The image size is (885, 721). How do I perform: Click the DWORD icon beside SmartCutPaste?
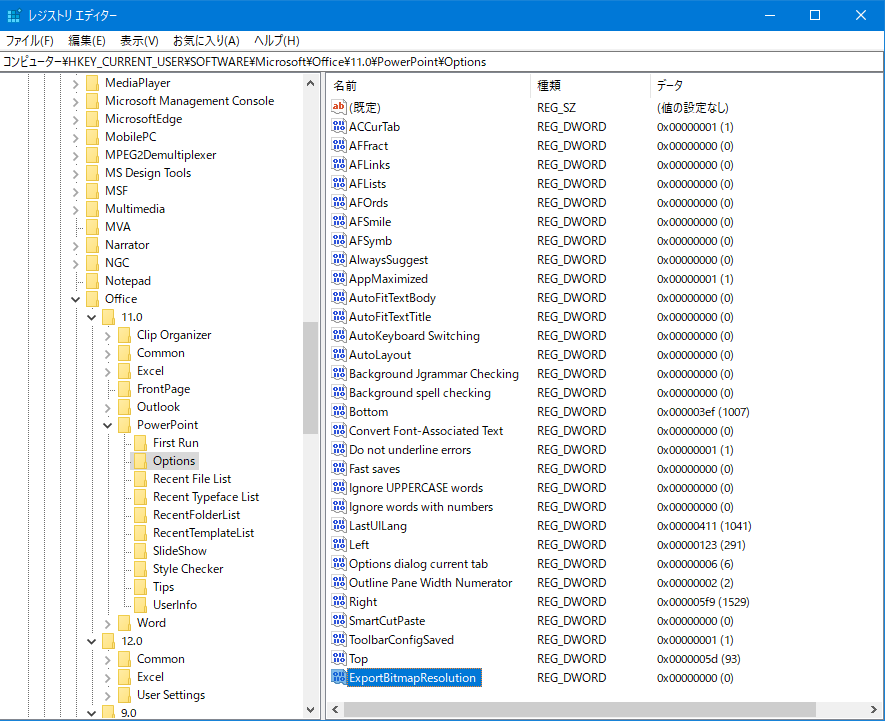[339, 621]
